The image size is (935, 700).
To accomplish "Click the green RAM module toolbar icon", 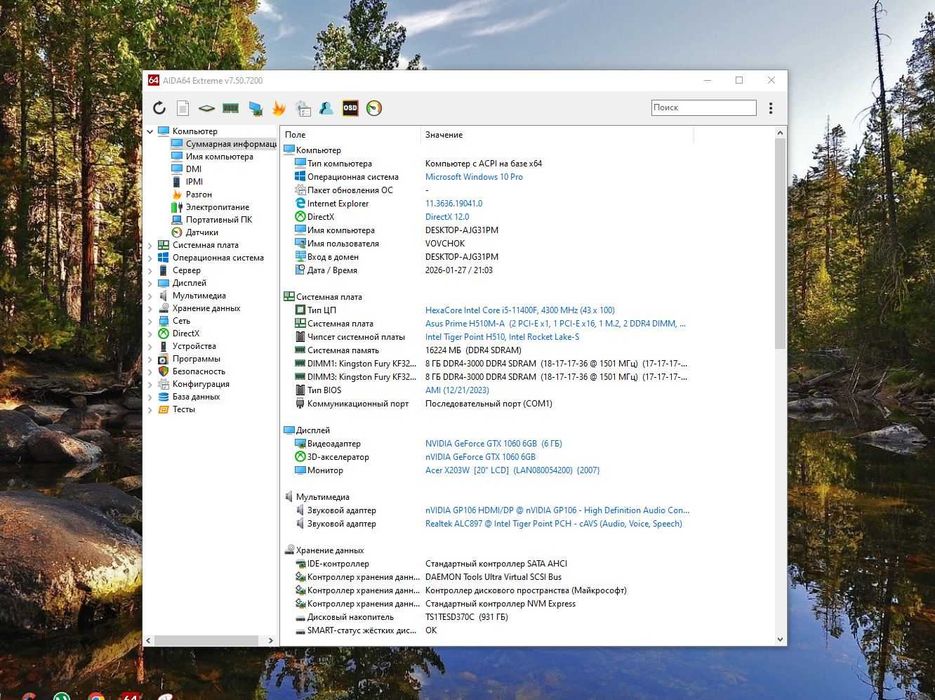I will pyautogui.click(x=231, y=108).
